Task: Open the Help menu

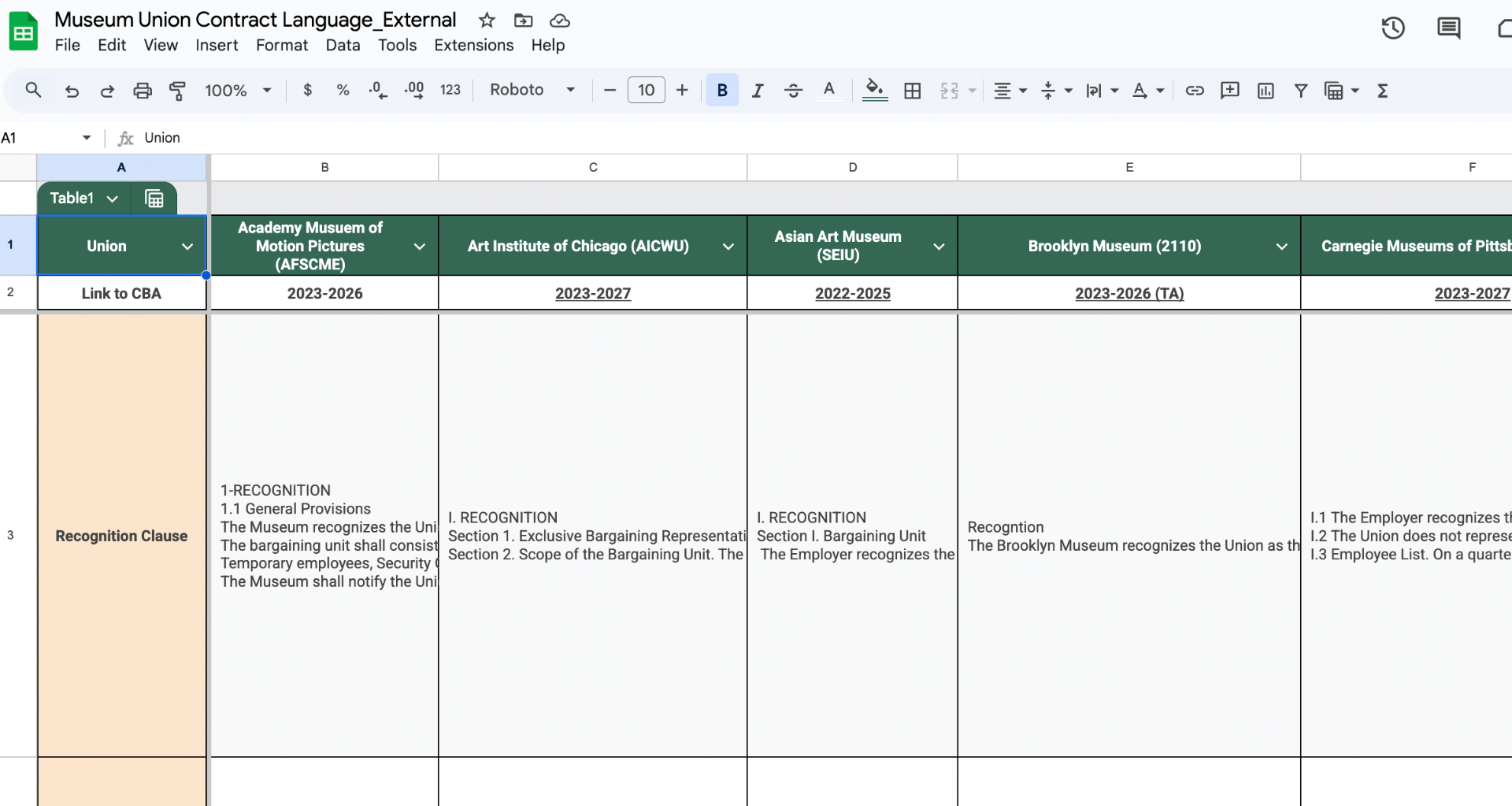Action: tap(548, 45)
